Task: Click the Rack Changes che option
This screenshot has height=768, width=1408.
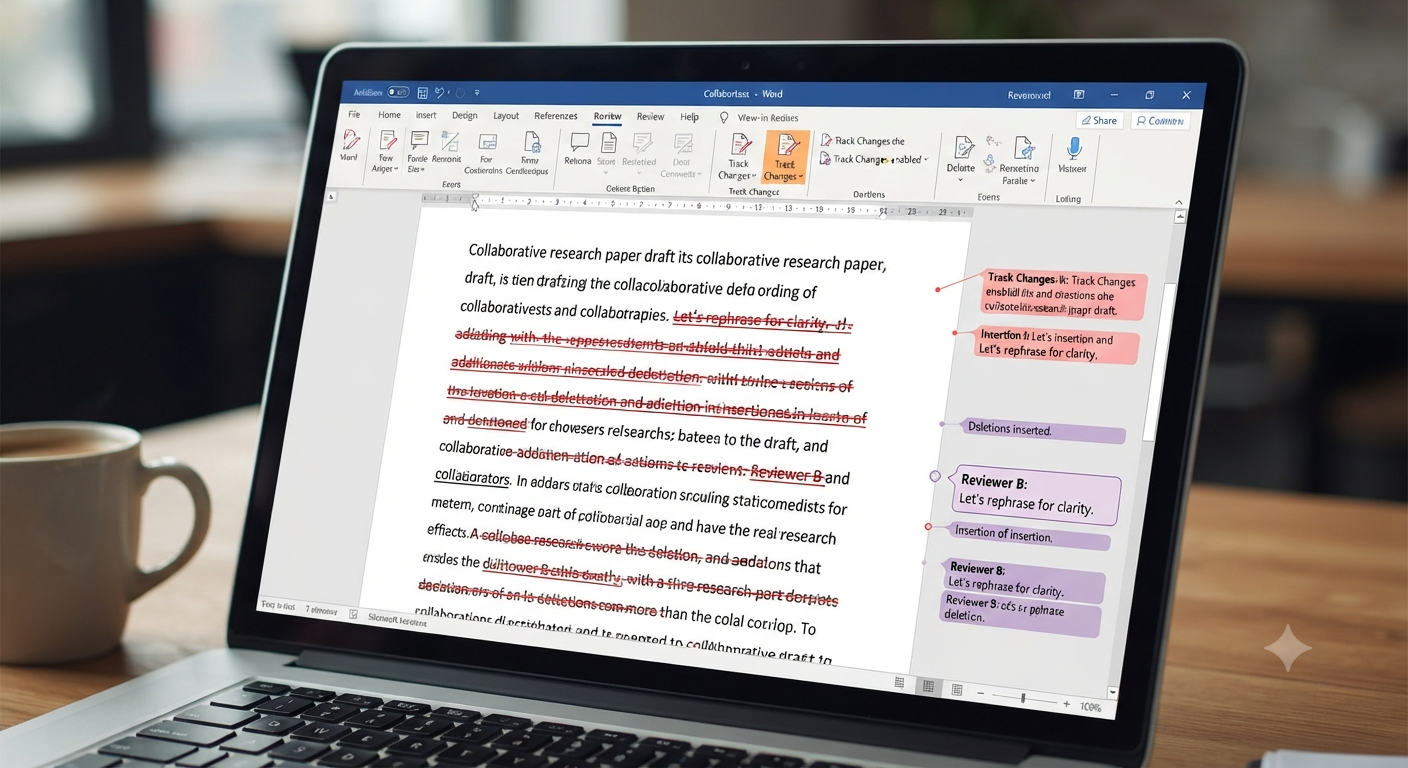Action: coord(862,141)
